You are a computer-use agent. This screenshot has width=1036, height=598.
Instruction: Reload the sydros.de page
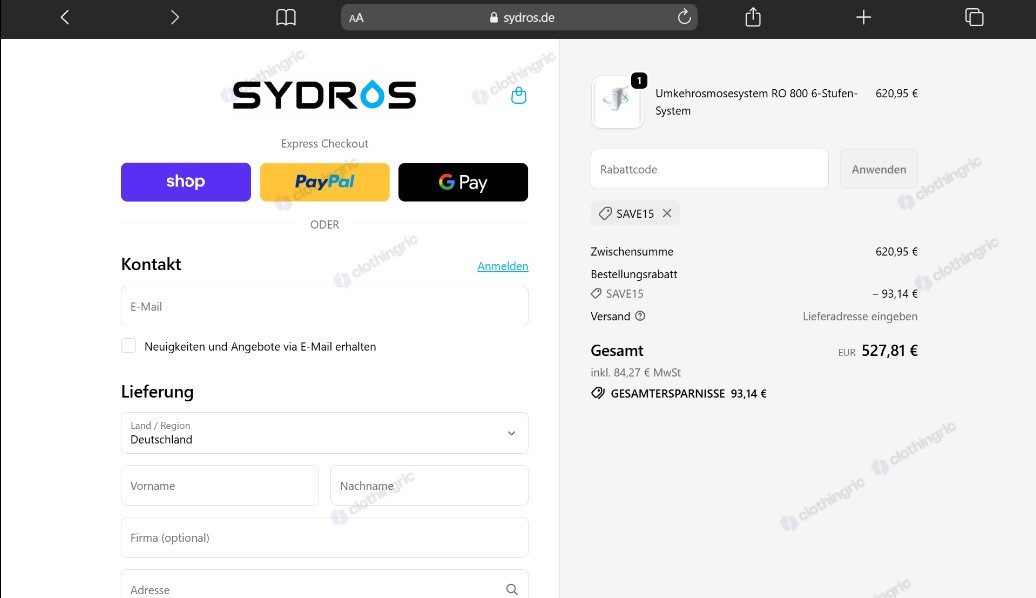point(684,17)
